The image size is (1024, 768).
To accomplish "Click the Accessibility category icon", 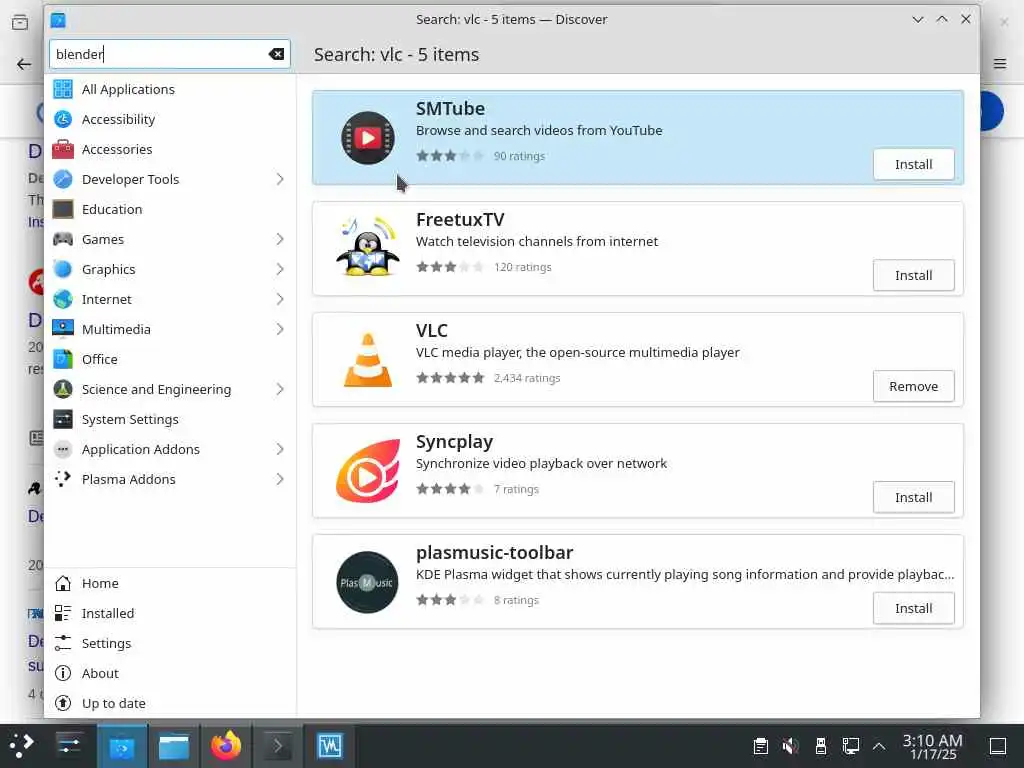I will click(63, 119).
